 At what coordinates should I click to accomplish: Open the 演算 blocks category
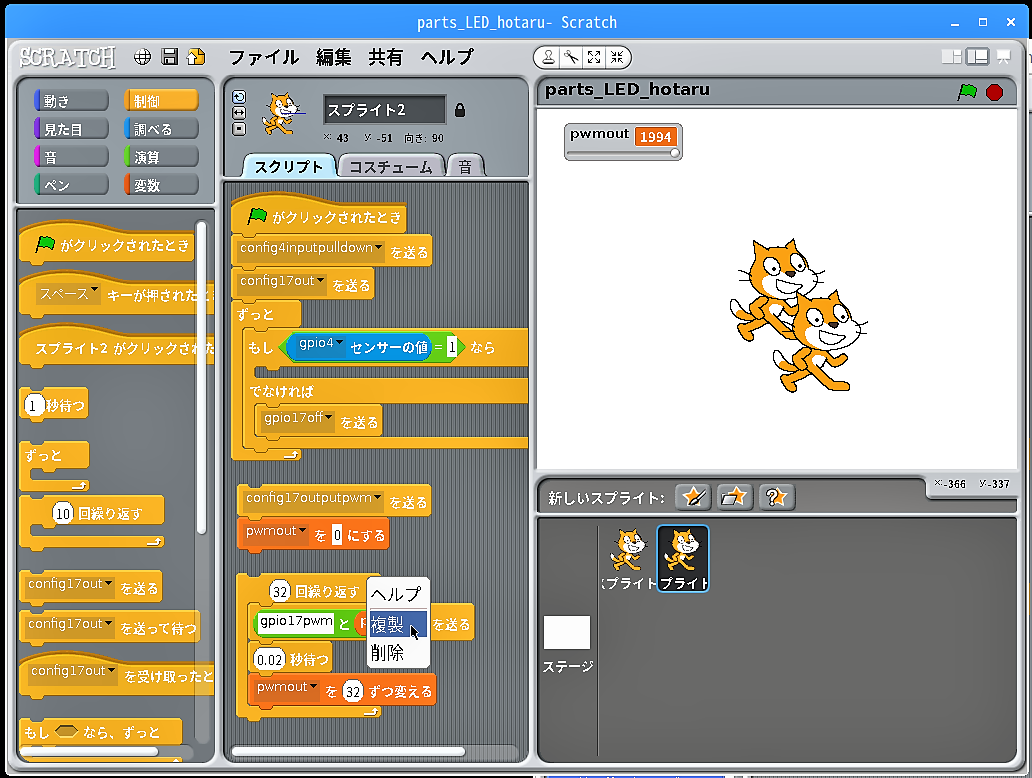[x=161, y=157]
